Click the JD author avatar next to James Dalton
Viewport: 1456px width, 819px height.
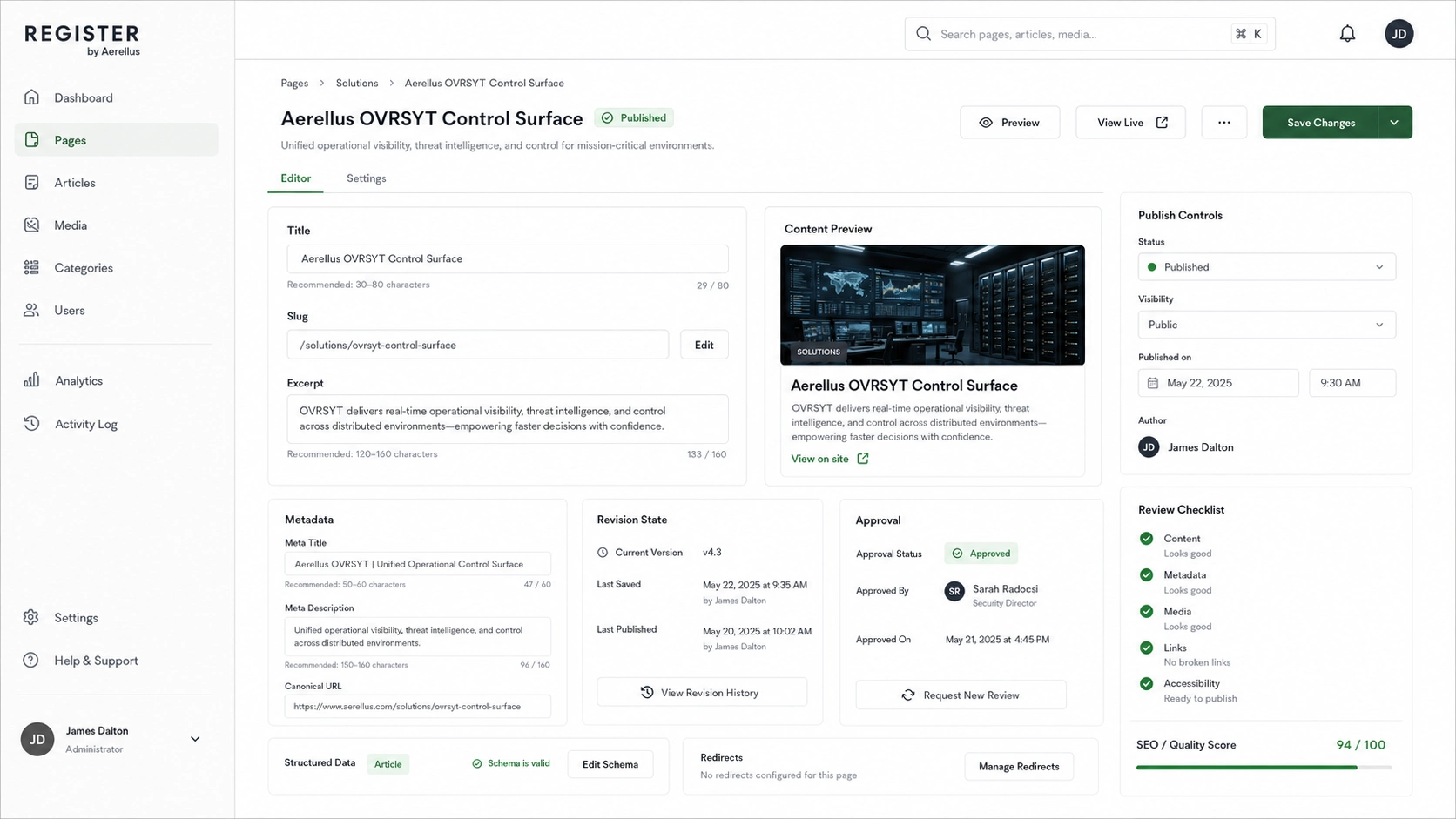[1149, 447]
